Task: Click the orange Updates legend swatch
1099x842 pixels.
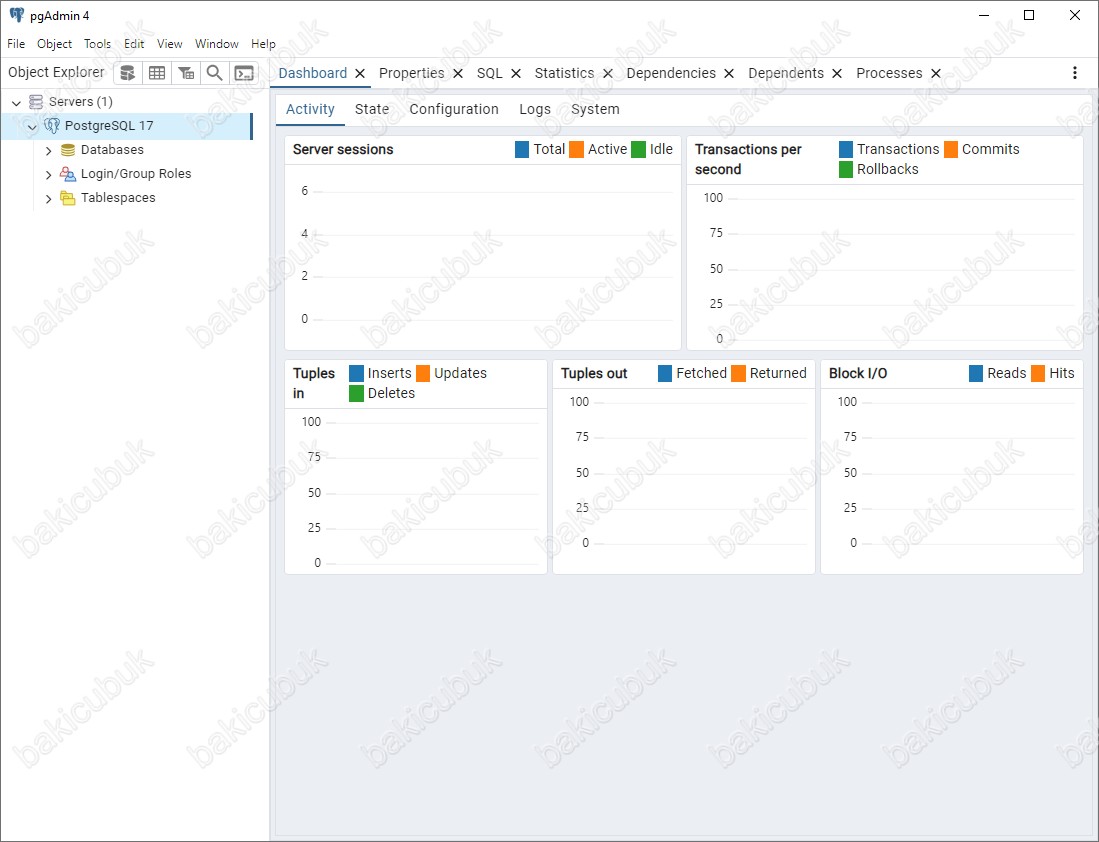Action: pos(423,374)
